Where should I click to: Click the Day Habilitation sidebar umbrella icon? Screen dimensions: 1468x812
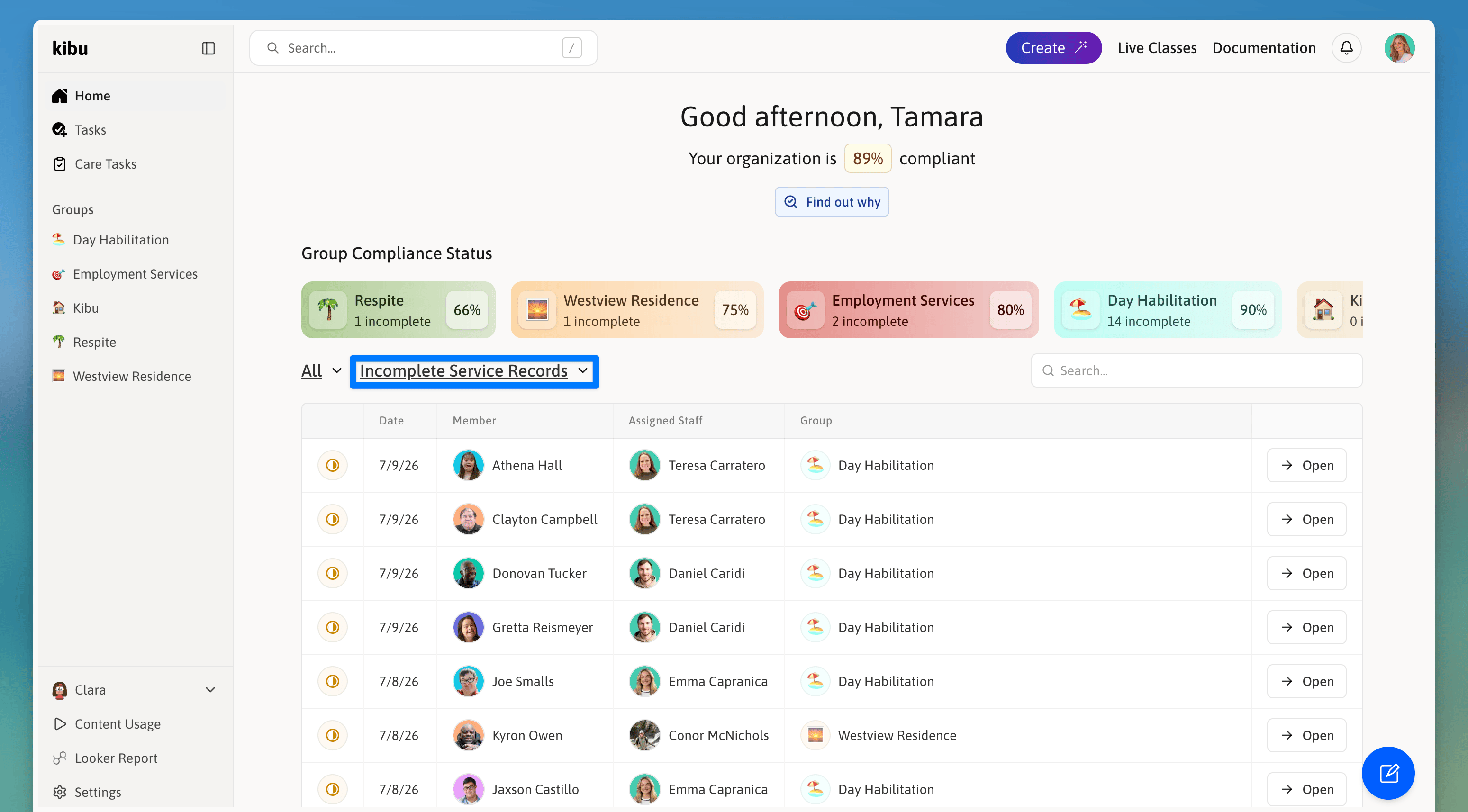click(59, 239)
